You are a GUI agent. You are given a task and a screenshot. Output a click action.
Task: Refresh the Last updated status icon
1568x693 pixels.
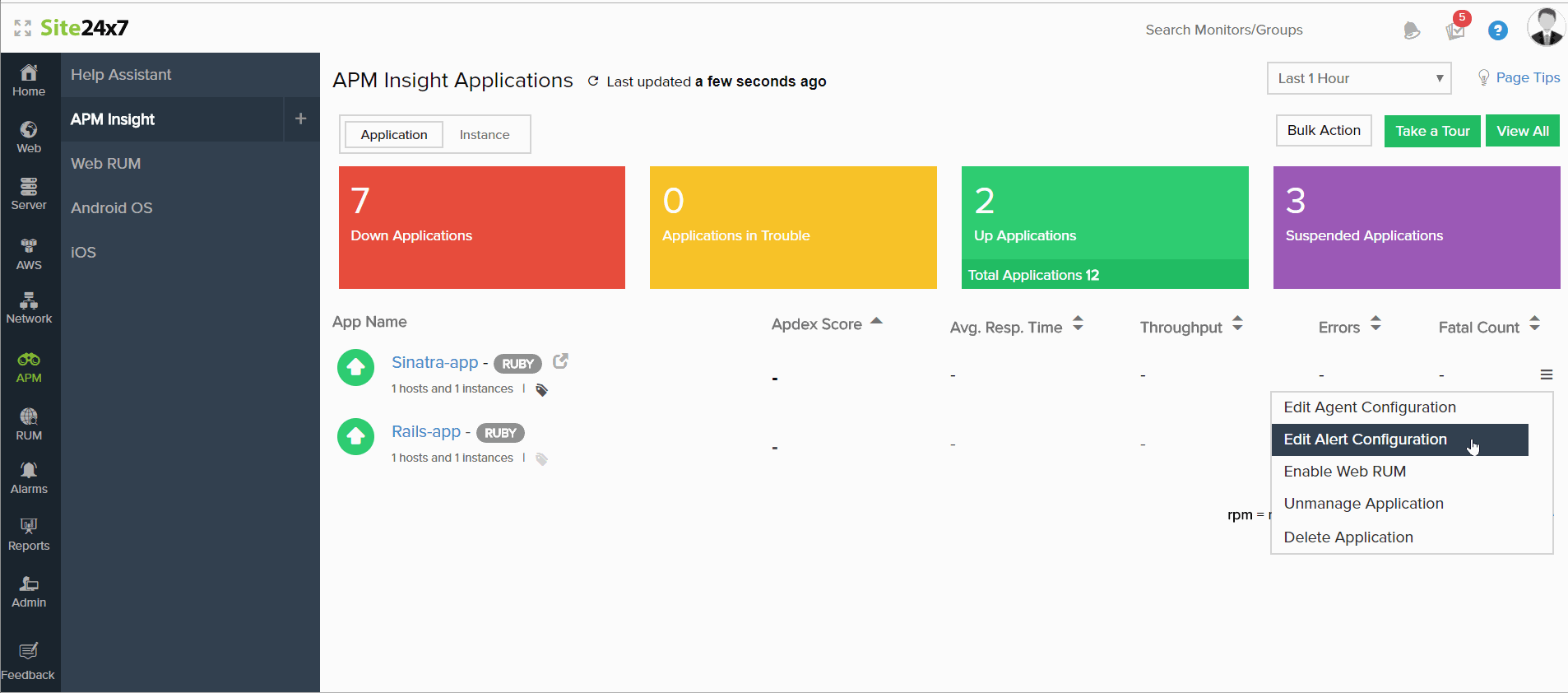592,81
